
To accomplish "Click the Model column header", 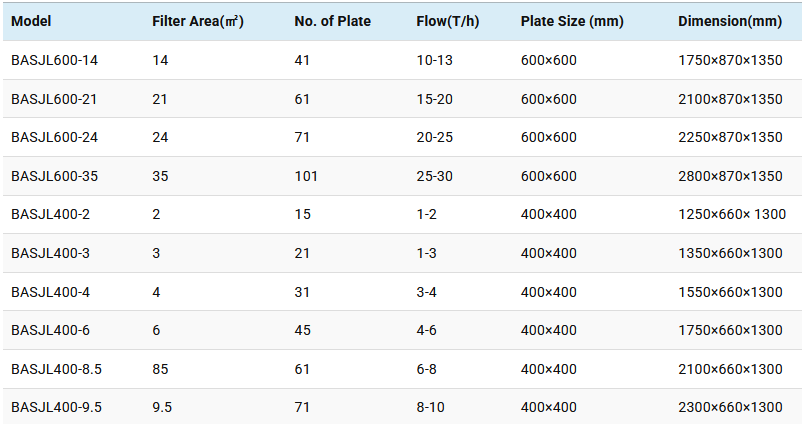I will 31,21.
